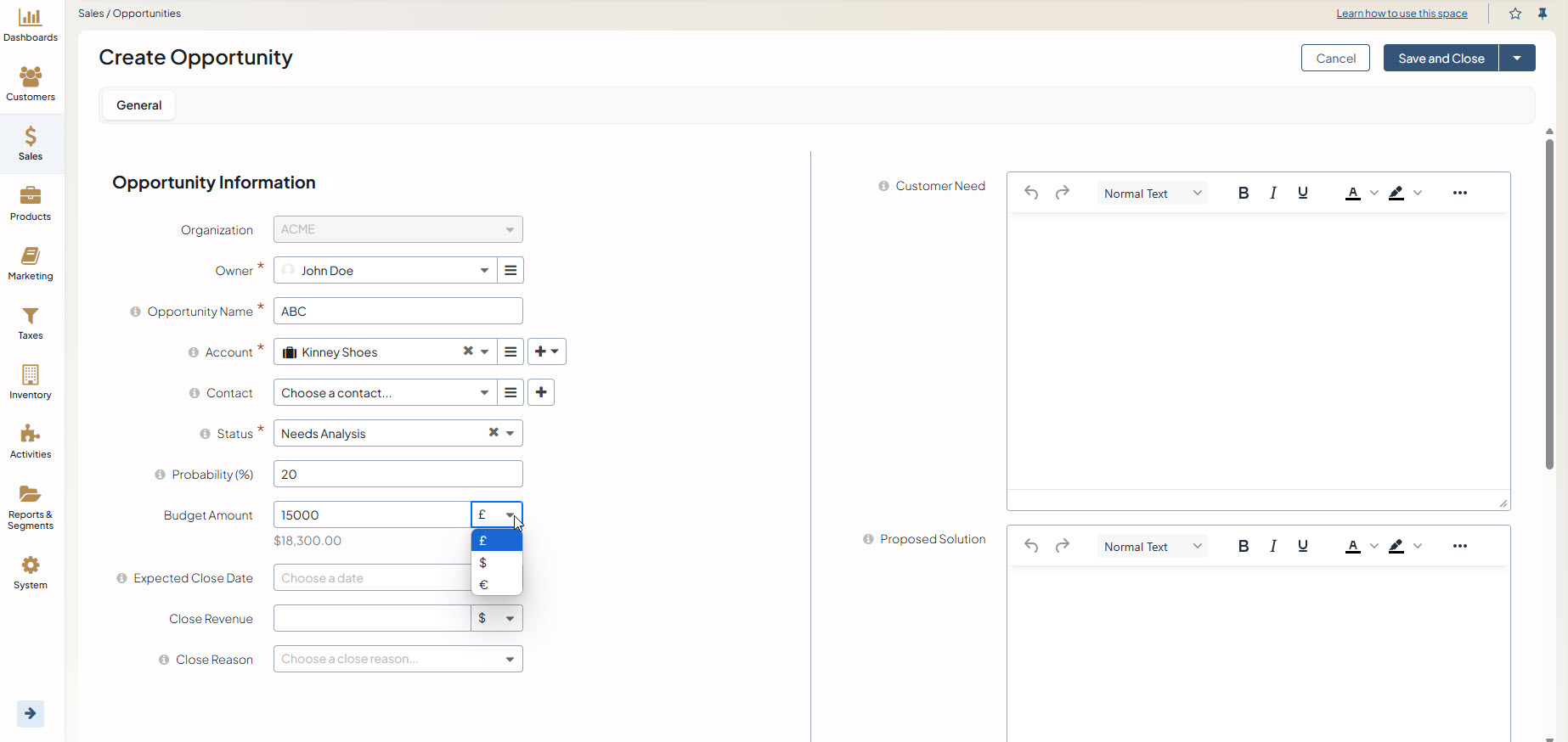Open System settings gear in sidebar
The image size is (1568, 742).
pos(31,572)
